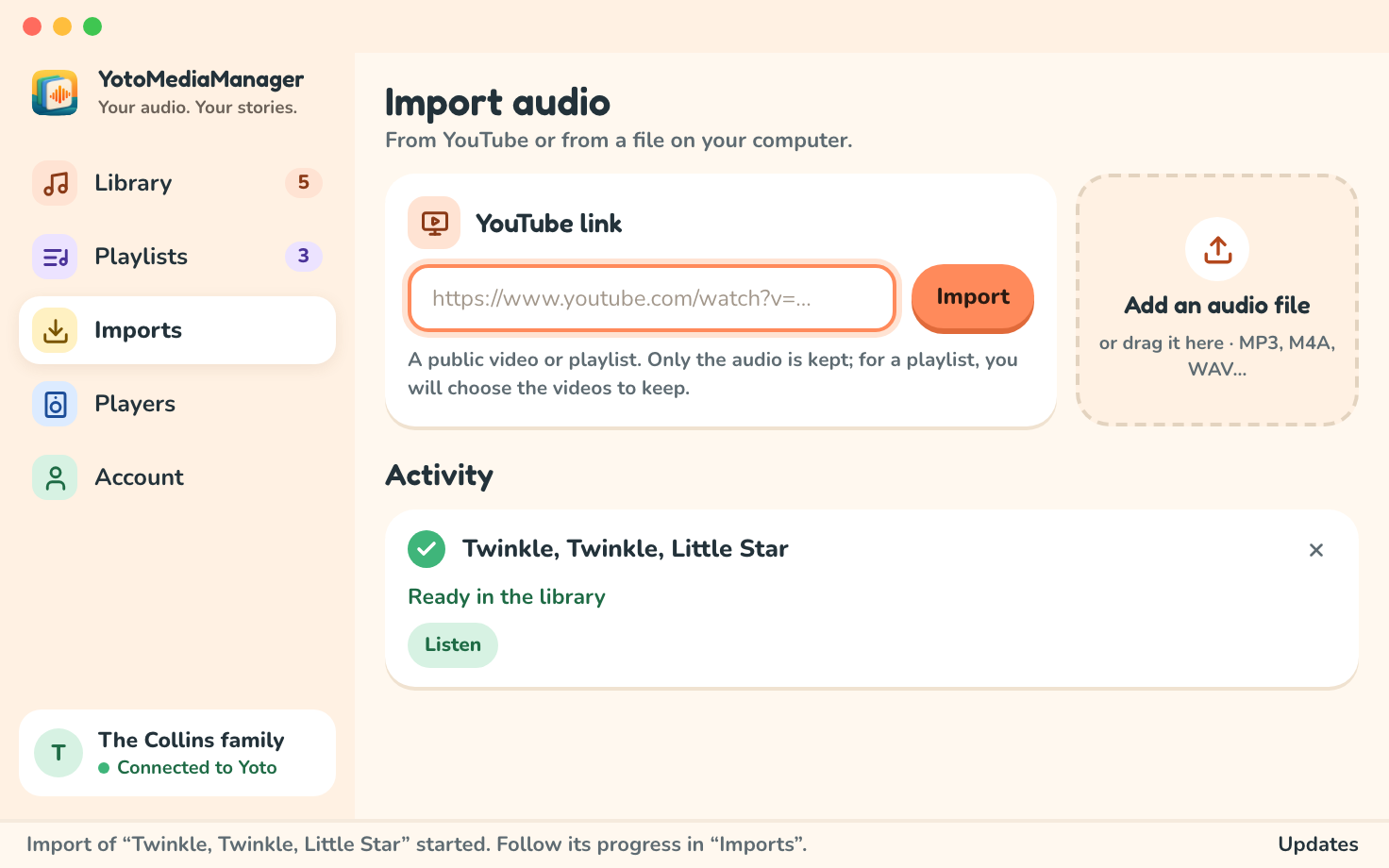Click the "A public video or playlist" hint
This screenshot has height=868, width=1389.
point(713,374)
